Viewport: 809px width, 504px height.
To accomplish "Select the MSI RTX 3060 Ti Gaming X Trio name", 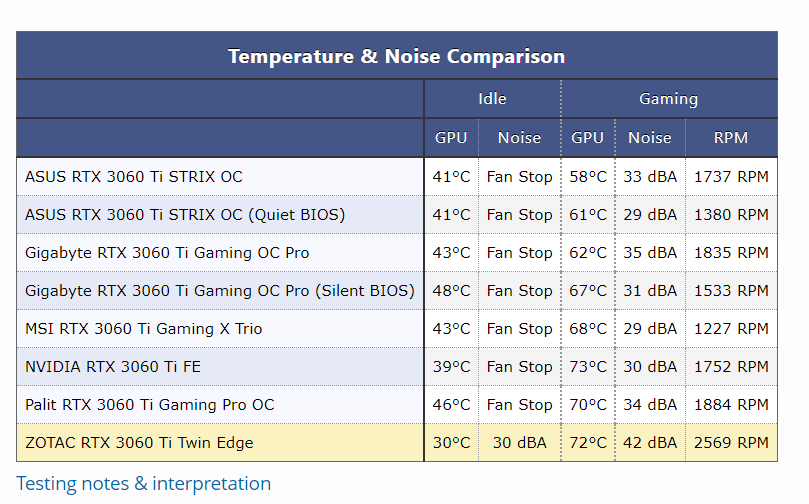I will (x=144, y=329).
